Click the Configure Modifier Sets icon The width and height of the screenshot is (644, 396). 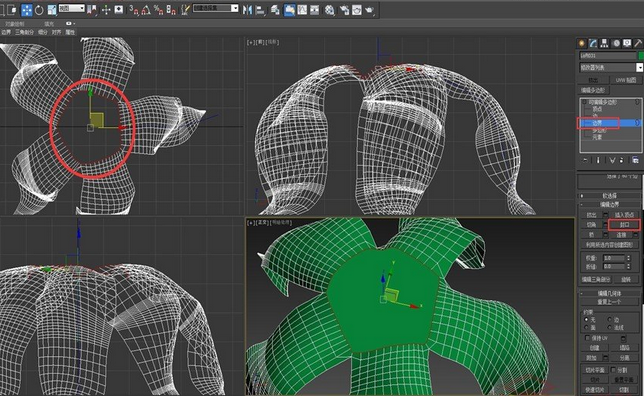(x=635, y=160)
